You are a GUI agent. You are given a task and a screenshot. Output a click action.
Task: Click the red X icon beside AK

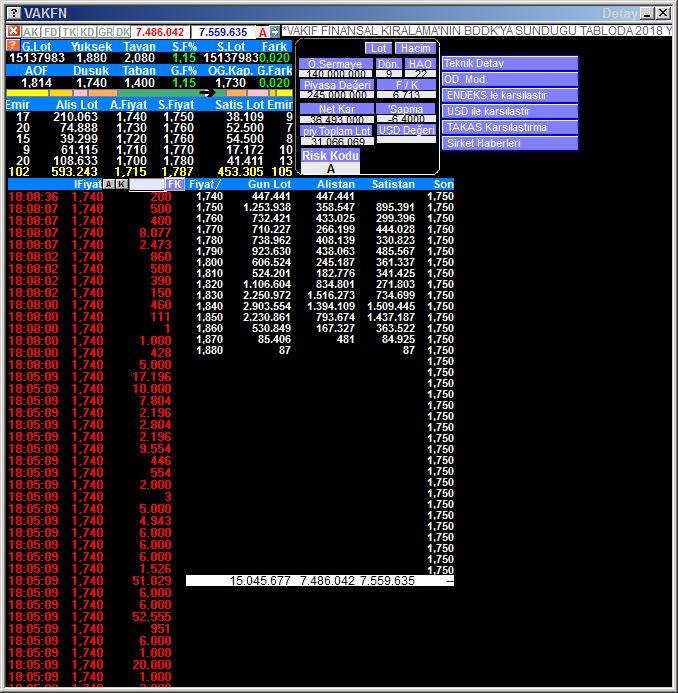[13, 31]
